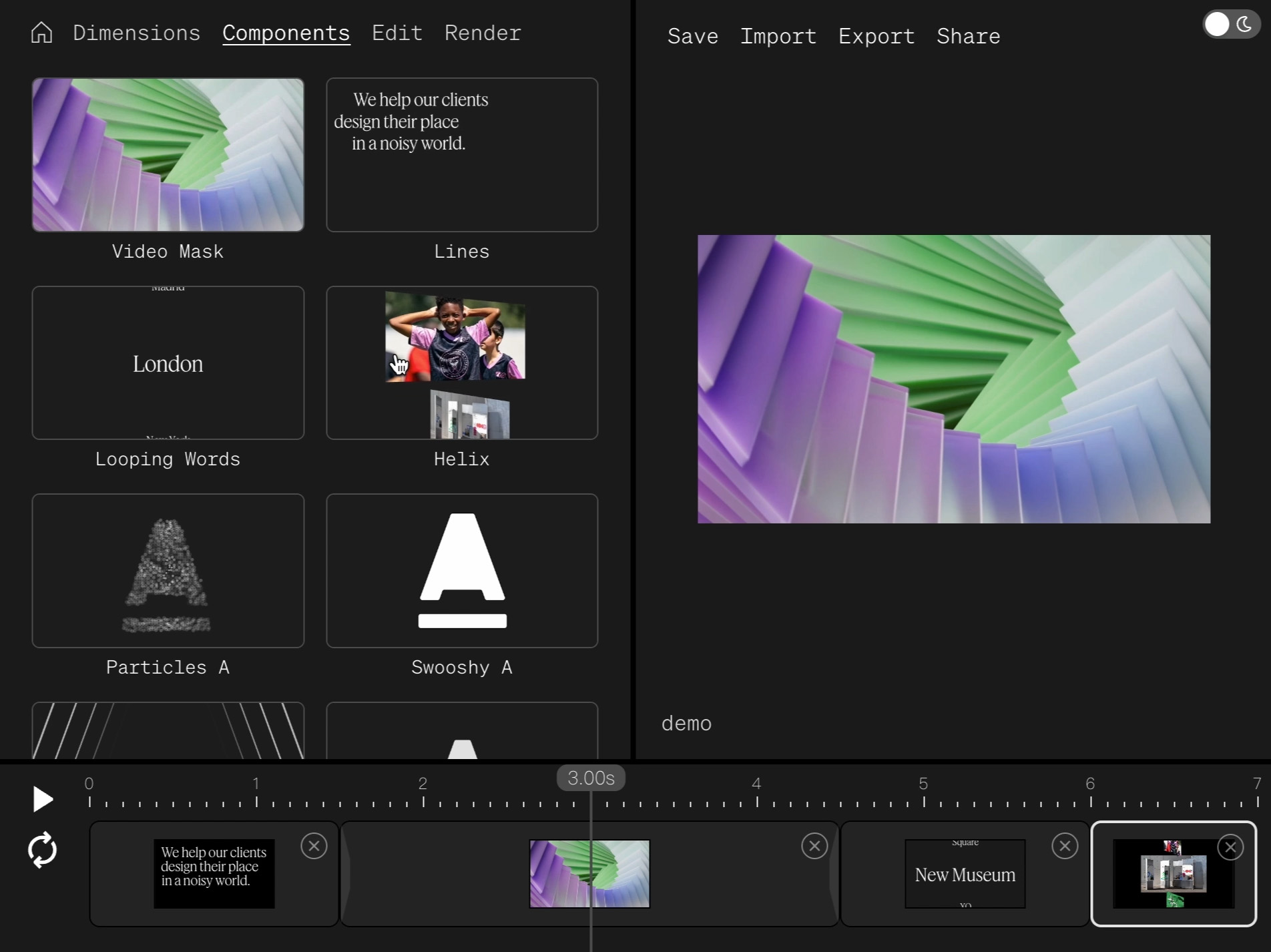This screenshot has width=1271, height=952.
Task: Switch the dark mode toggle
Action: (x=1231, y=25)
